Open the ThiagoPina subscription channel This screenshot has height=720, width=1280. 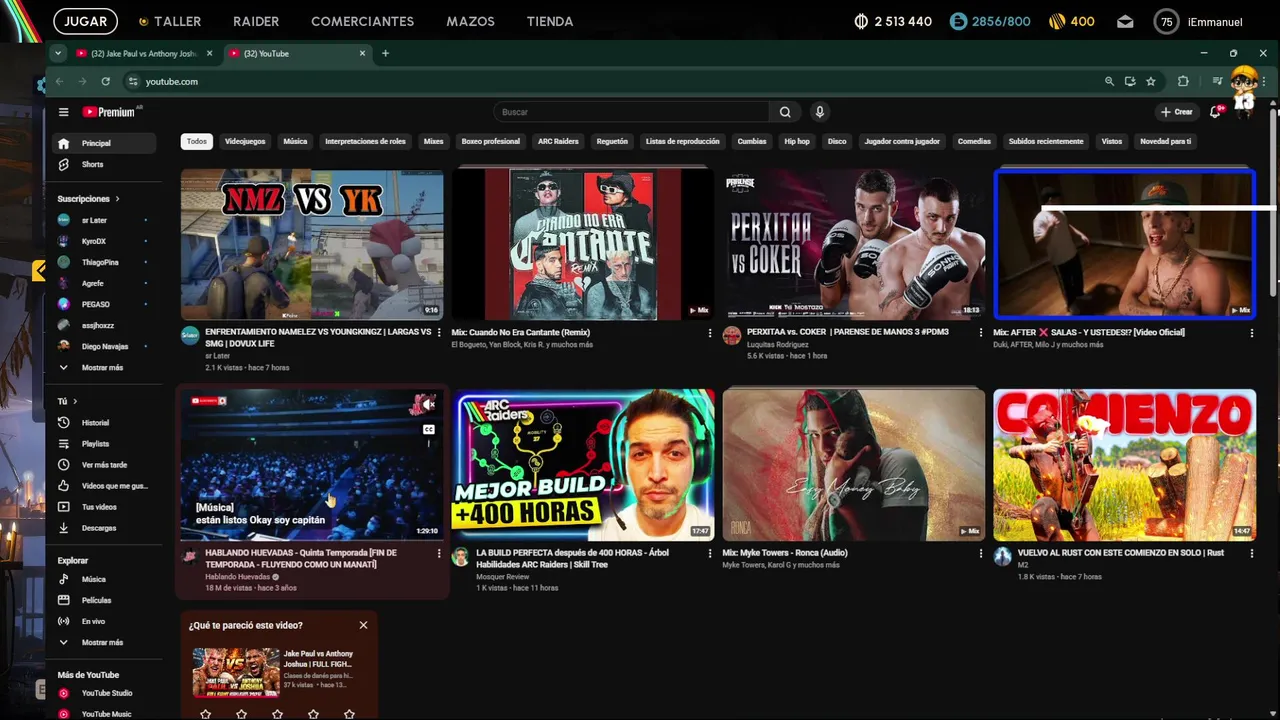coord(104,262)
